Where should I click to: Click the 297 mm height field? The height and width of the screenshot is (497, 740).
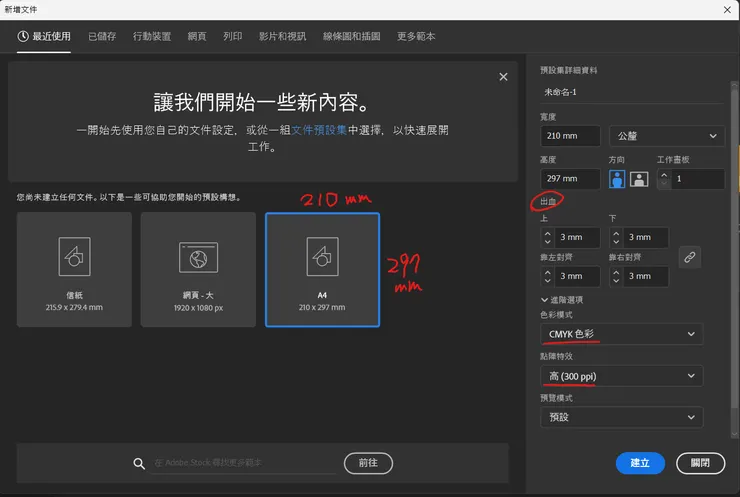point(570,179)
